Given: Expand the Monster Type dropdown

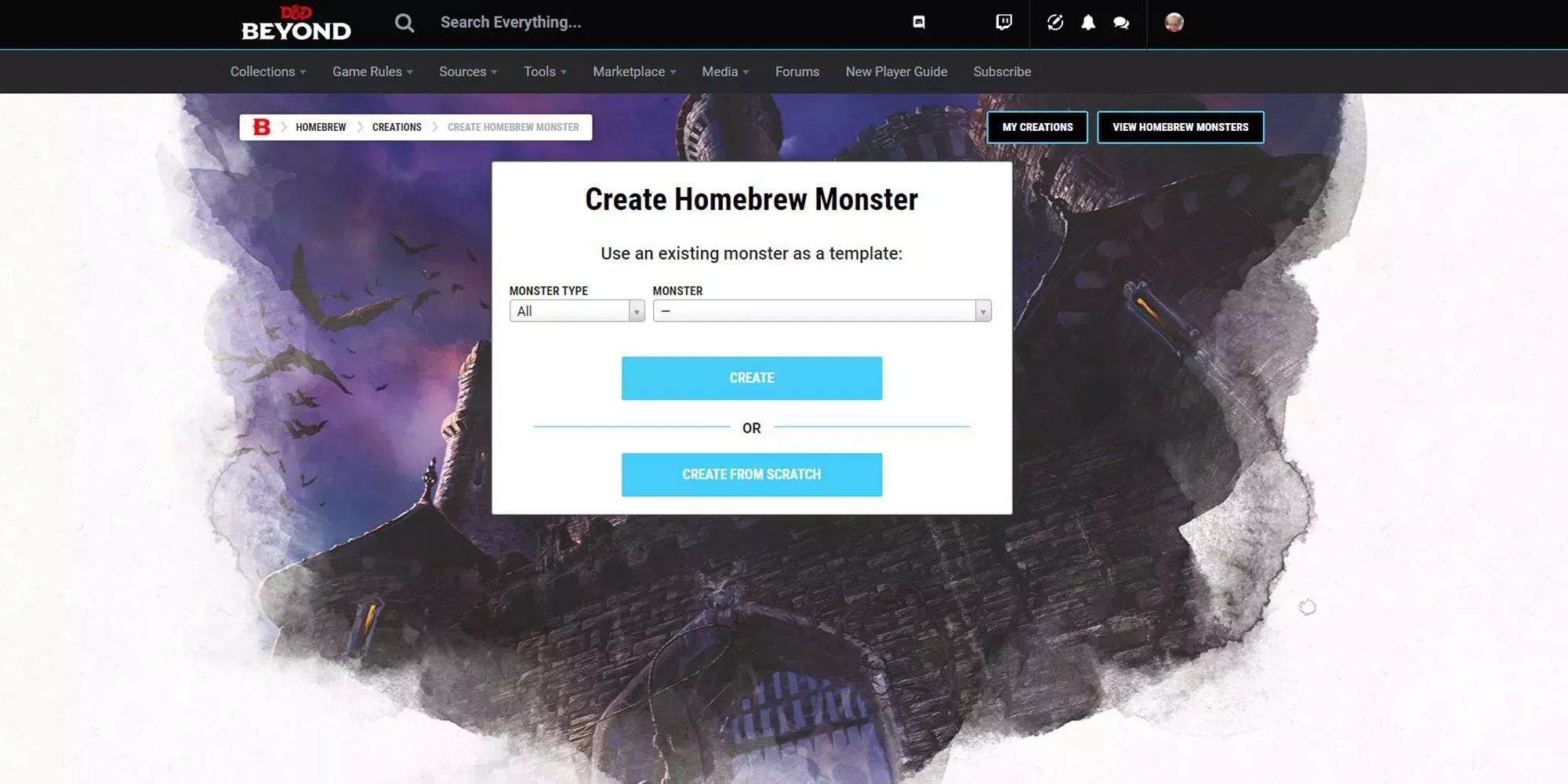Looking at the screenshot, I should point(577,311).
